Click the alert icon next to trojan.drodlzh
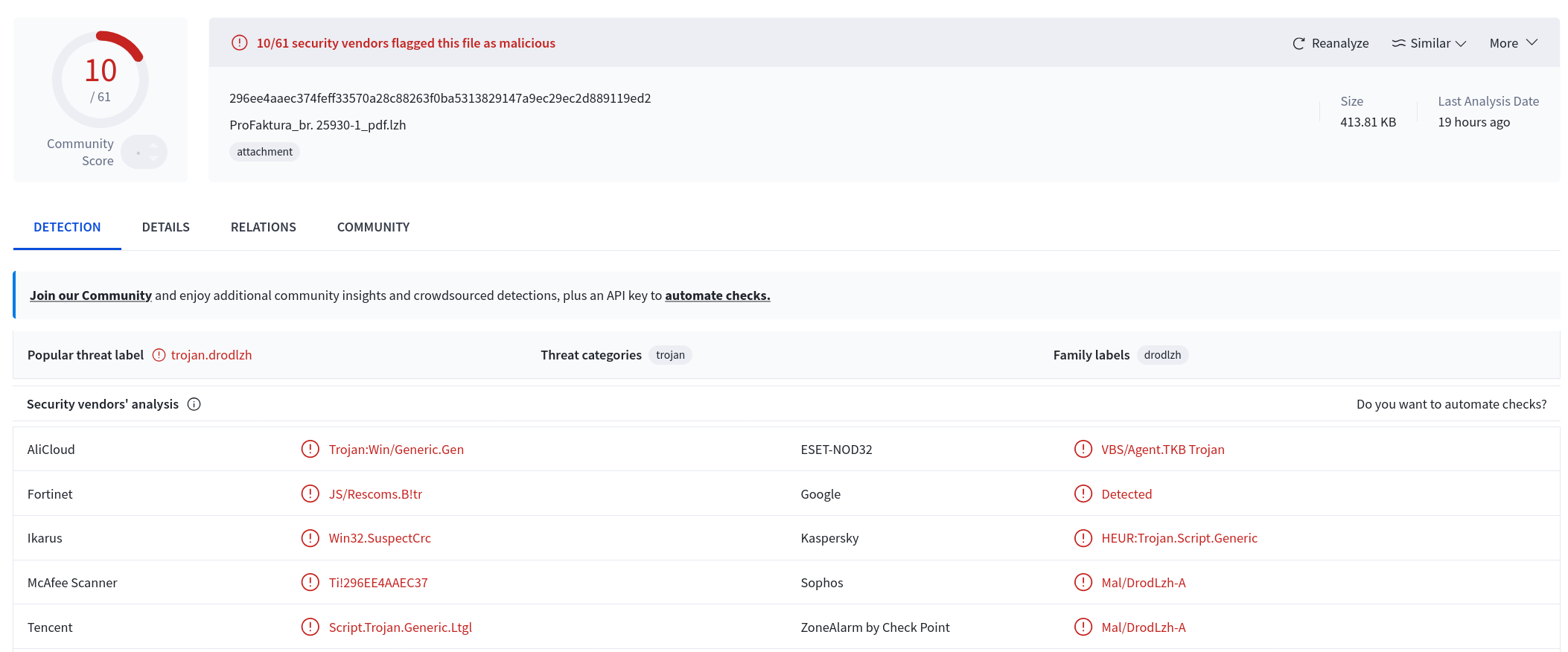 (x=159, y=355)
